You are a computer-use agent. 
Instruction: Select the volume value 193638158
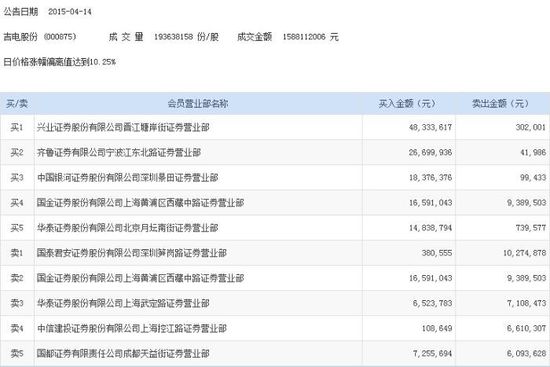[x=174, y=36]
